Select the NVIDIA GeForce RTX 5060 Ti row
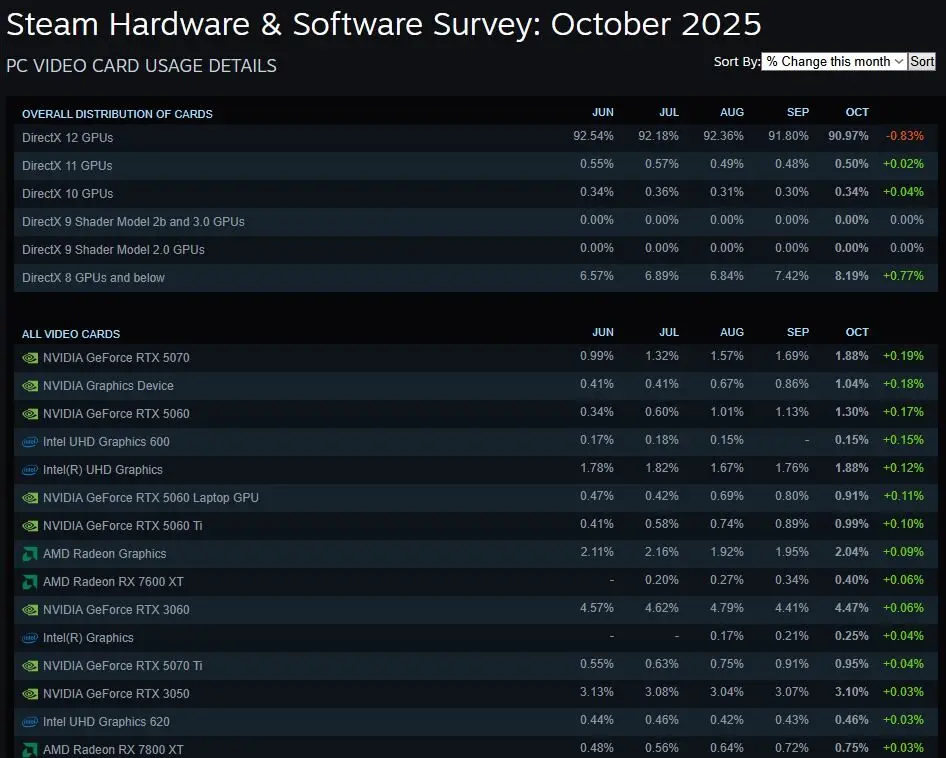 pyautogui.click(x=123, y=525)
